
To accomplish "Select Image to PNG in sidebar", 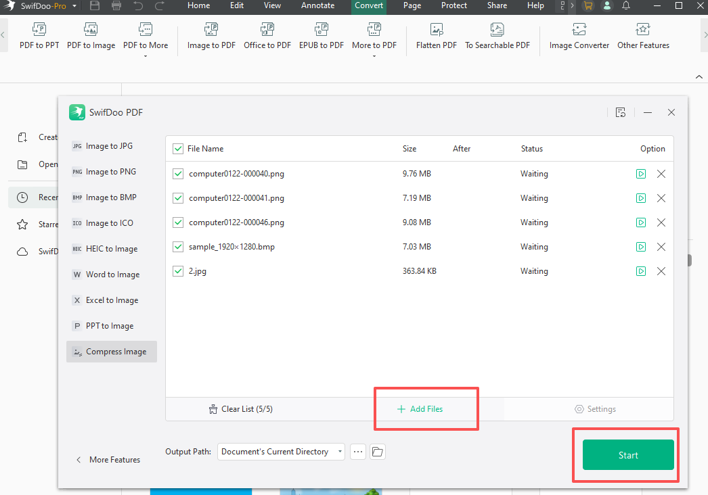I will [x=110, y=172].
